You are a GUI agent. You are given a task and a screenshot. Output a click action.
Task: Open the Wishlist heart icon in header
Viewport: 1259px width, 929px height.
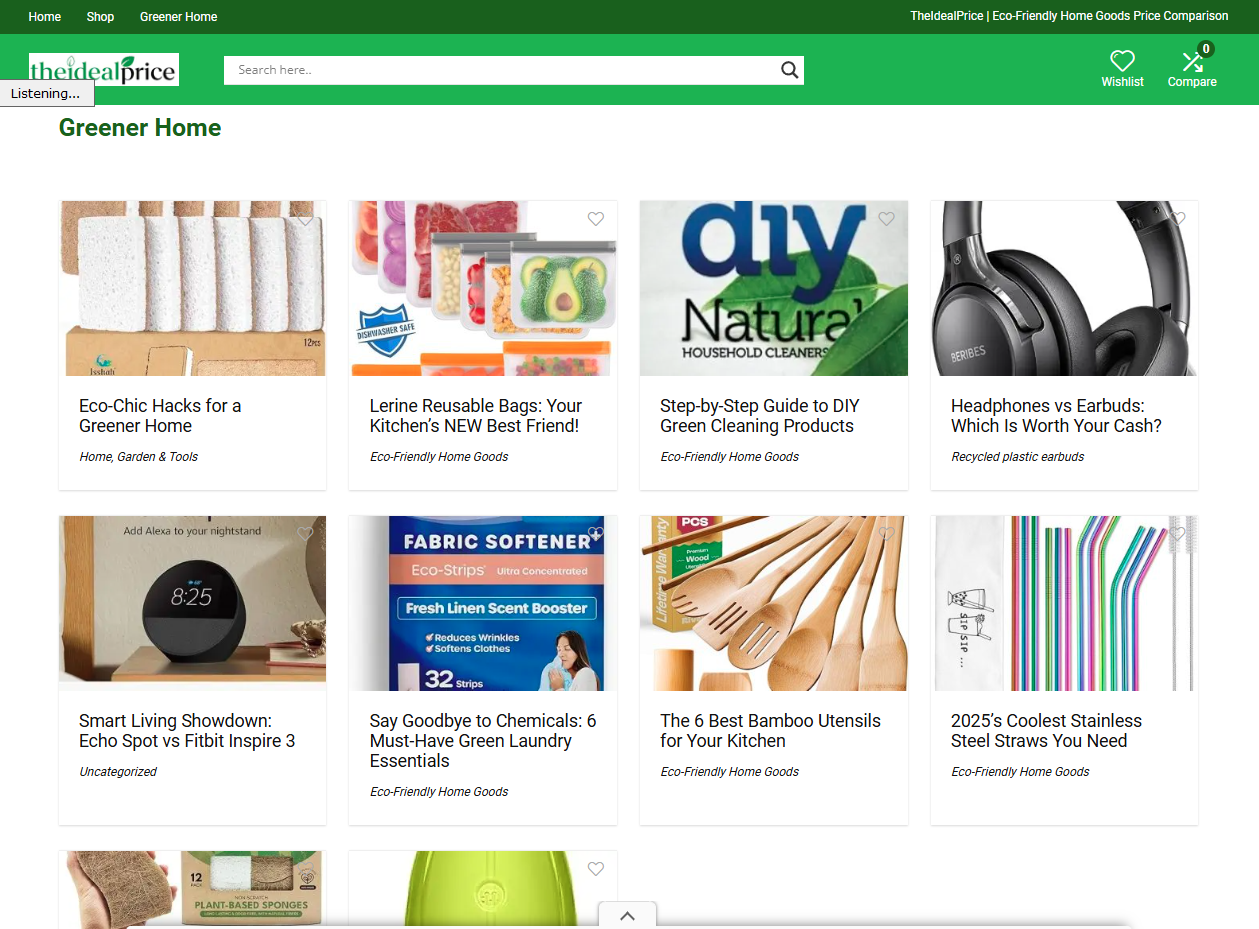point(1122,62)
